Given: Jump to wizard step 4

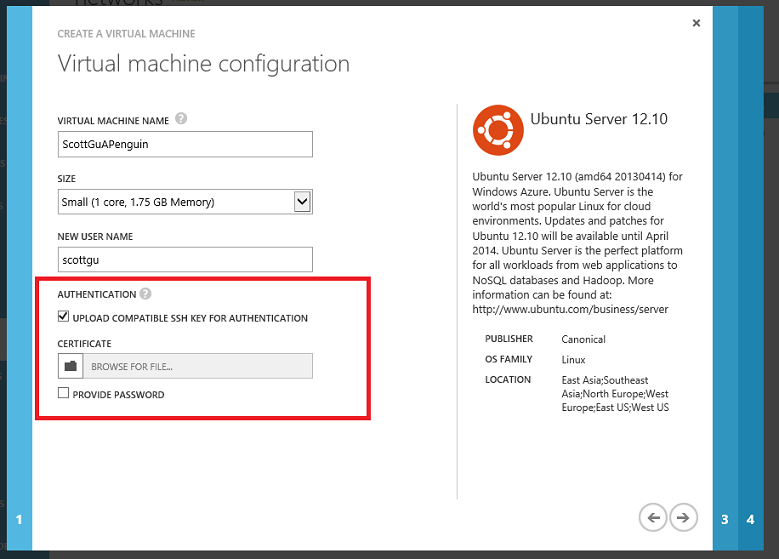Looking at the screenshot, I should click(751, 520).
